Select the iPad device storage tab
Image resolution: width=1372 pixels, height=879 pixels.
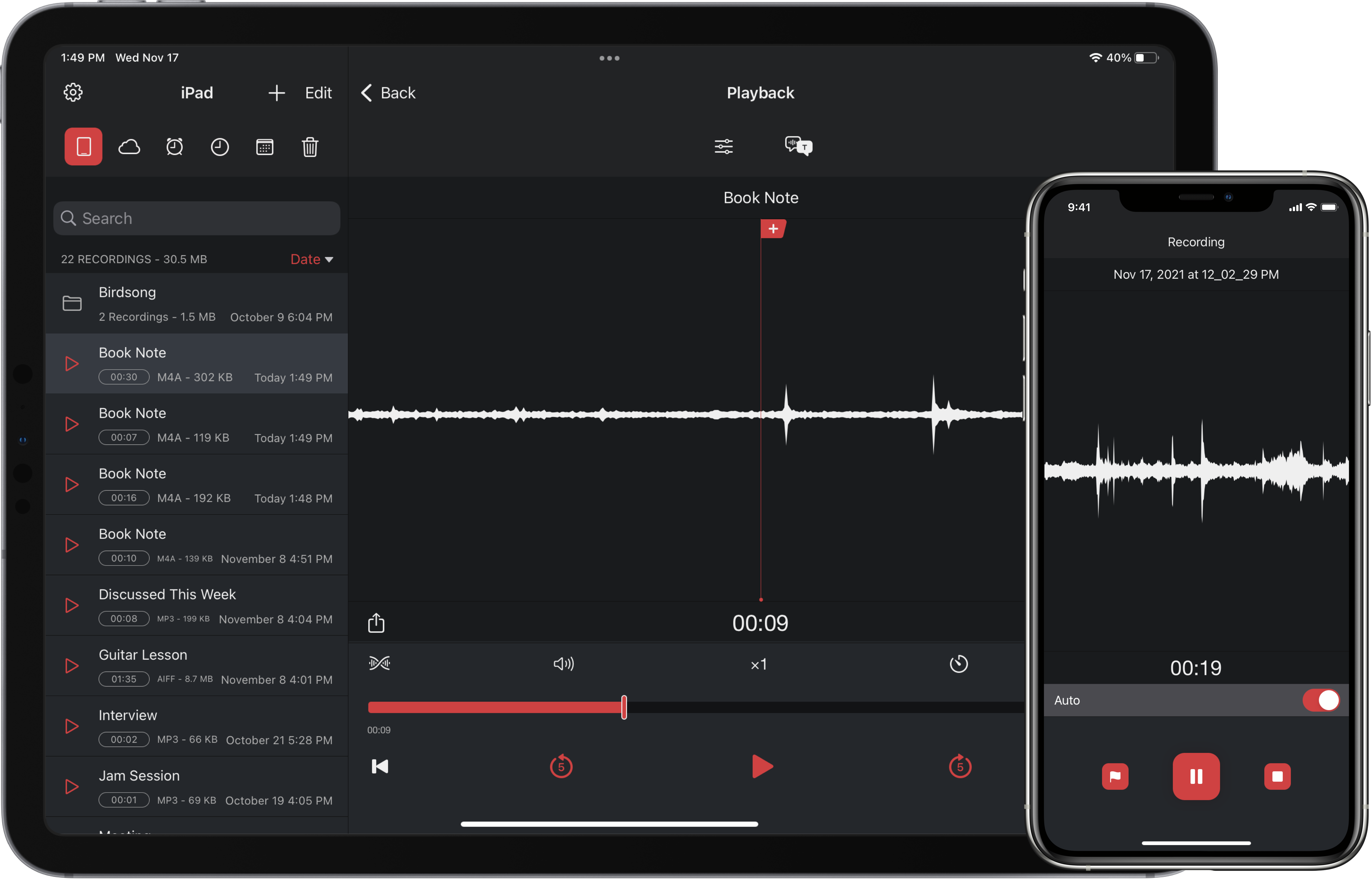[x=83, y=147]
